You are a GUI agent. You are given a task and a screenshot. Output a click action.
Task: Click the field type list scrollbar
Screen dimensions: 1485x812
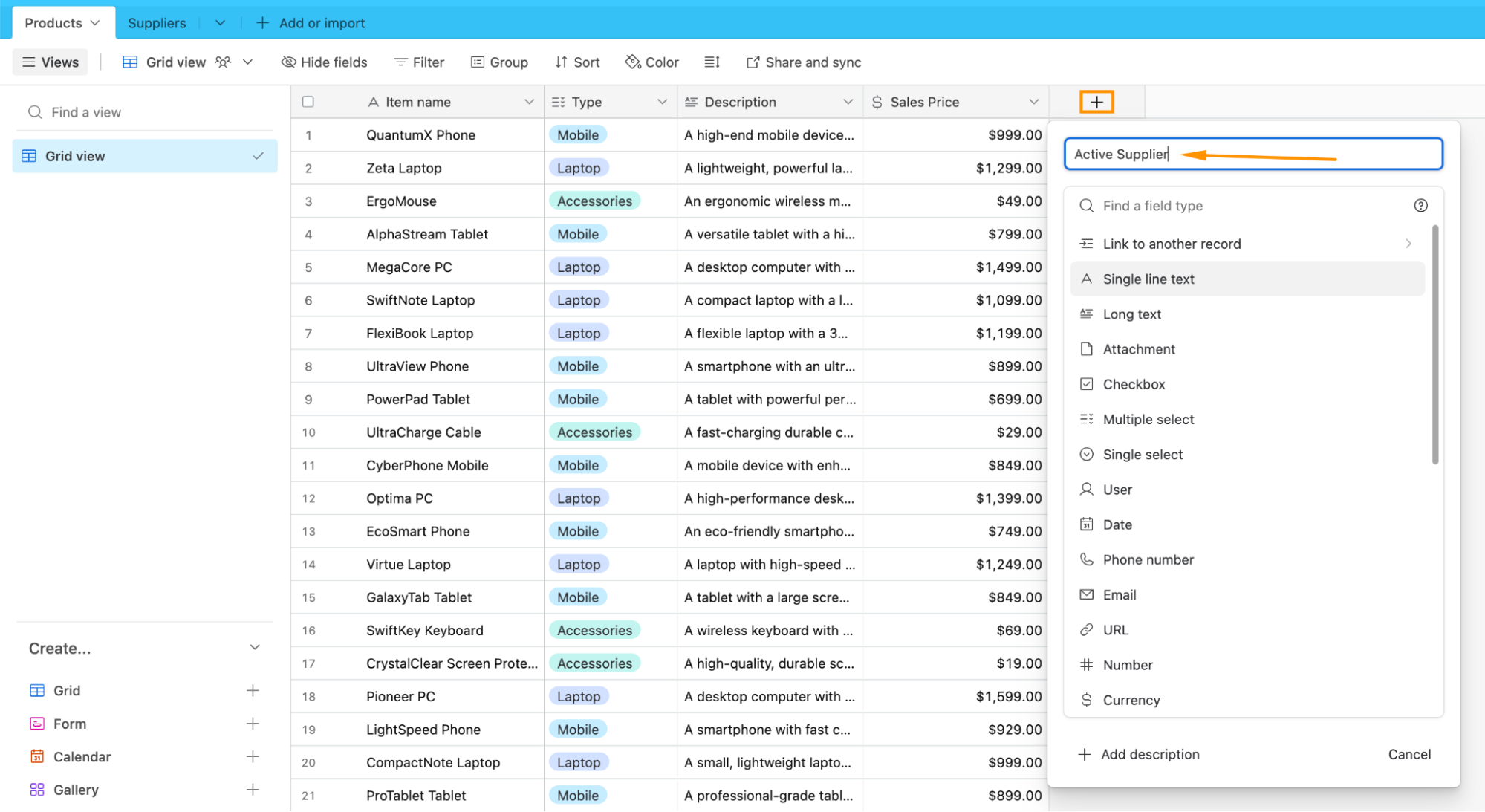click(x=1434, y=345)
